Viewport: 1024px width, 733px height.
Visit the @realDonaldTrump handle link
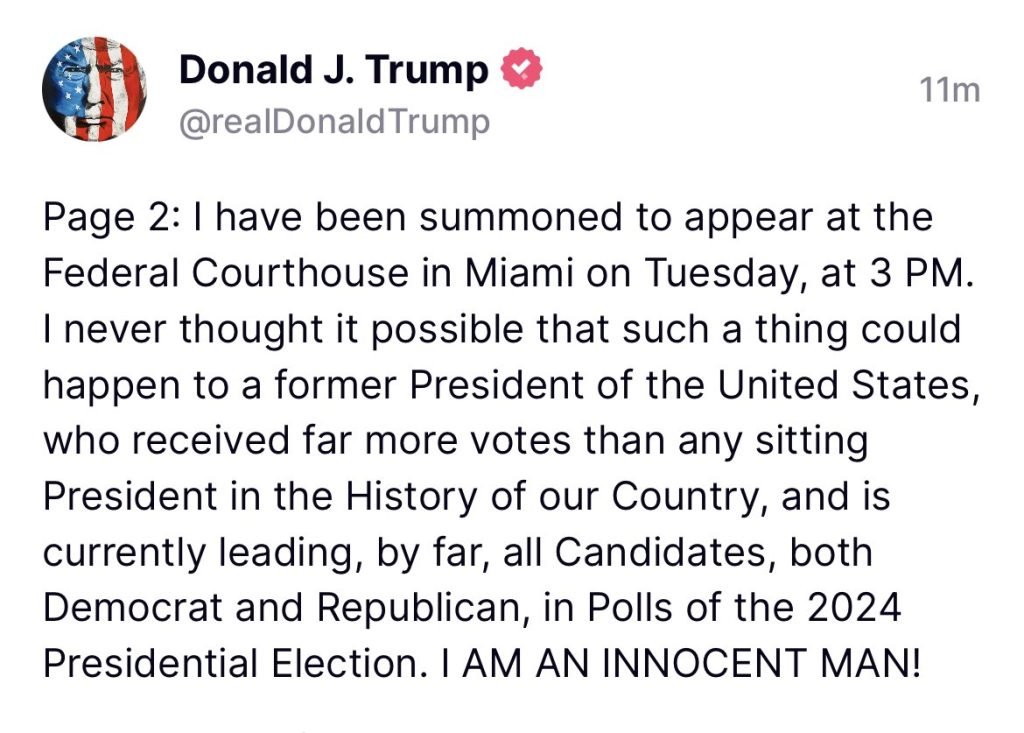(x=334, y=122)
